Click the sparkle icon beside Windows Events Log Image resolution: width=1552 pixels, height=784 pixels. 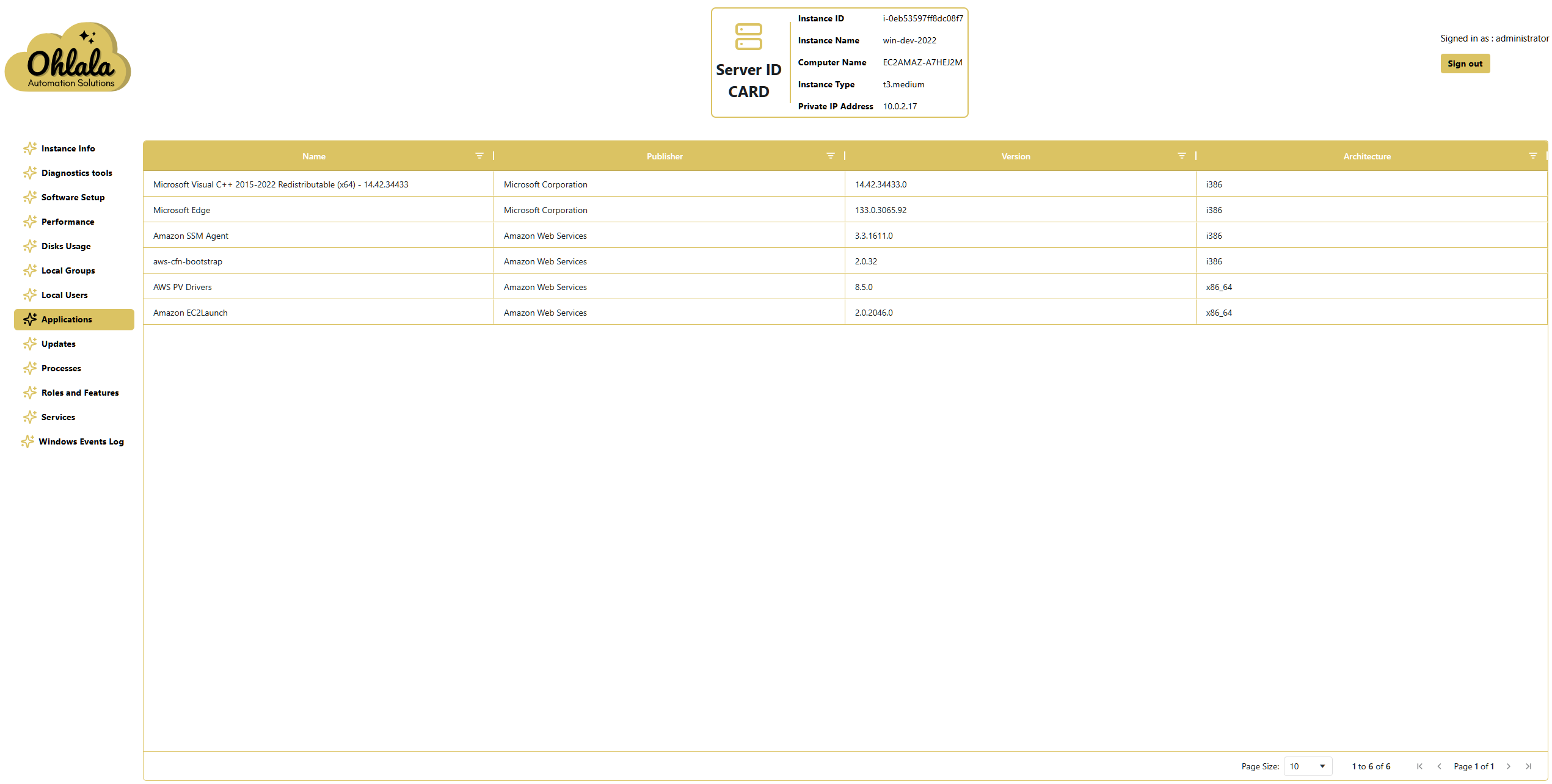(27, 441)
